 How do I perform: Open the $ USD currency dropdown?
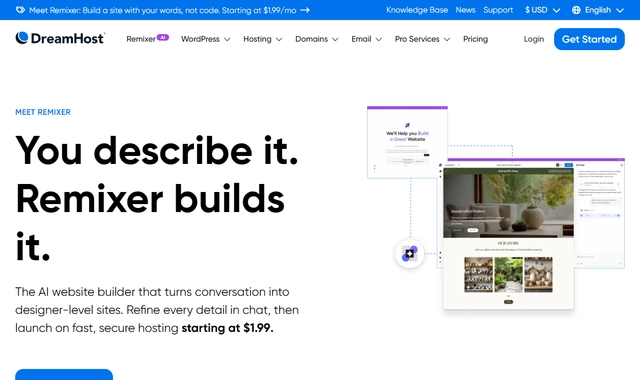point(542,10)
